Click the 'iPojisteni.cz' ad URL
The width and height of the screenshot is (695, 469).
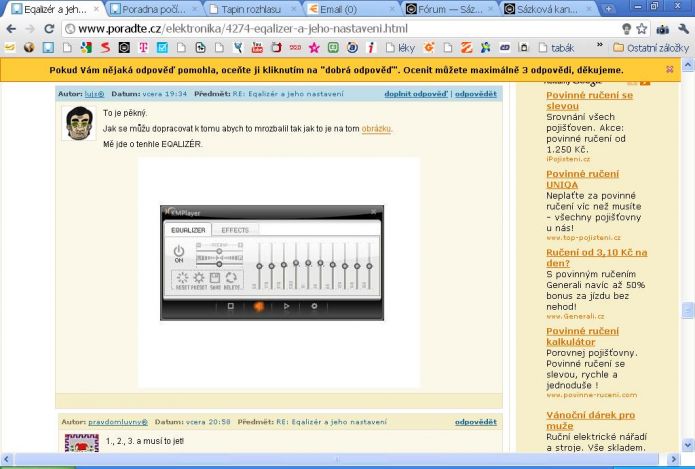[x=568, y=159]
